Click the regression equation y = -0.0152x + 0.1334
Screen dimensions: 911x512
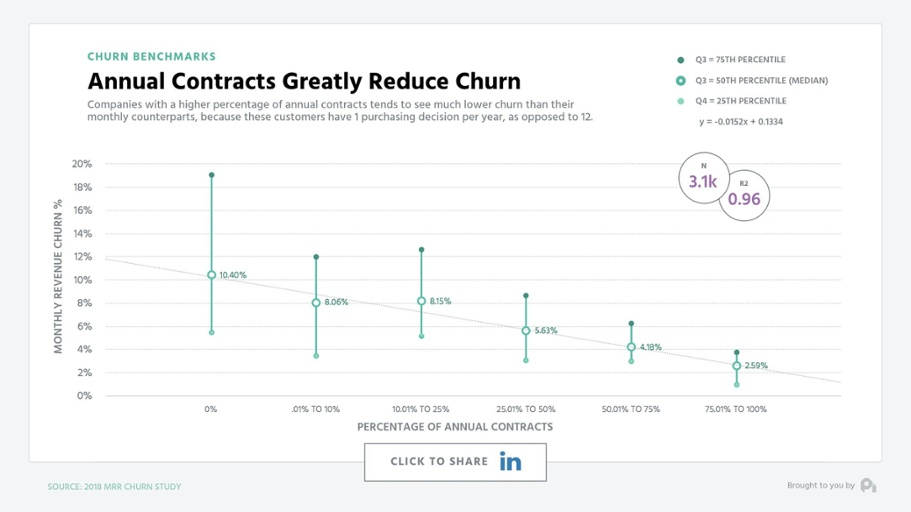click(x=741, y=122)
